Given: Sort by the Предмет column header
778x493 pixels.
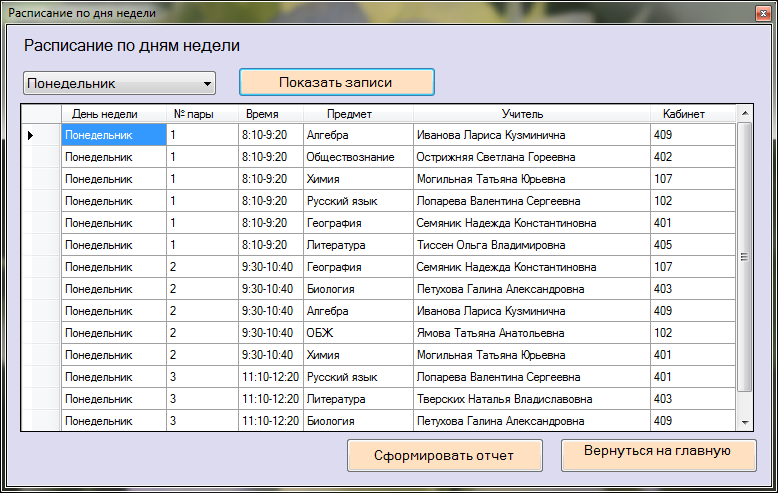Looking at the screenshot, I should pyautogui.click(x=358, y=114).
